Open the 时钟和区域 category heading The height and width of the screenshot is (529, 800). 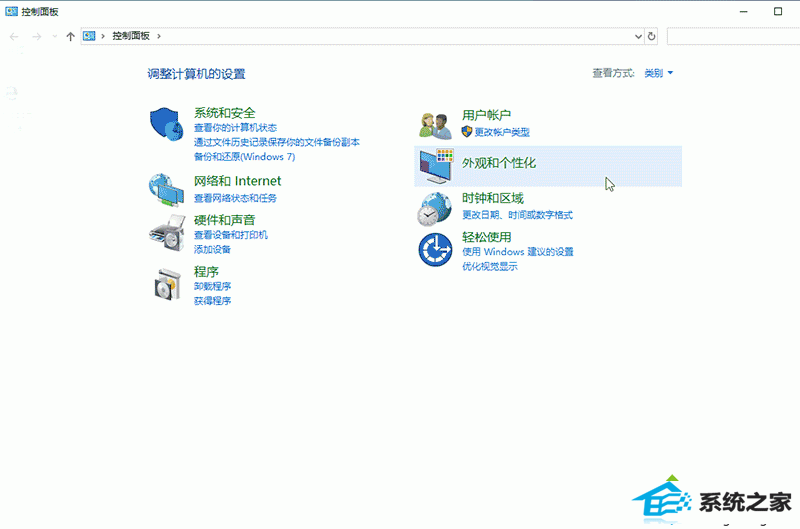point(493,198)
